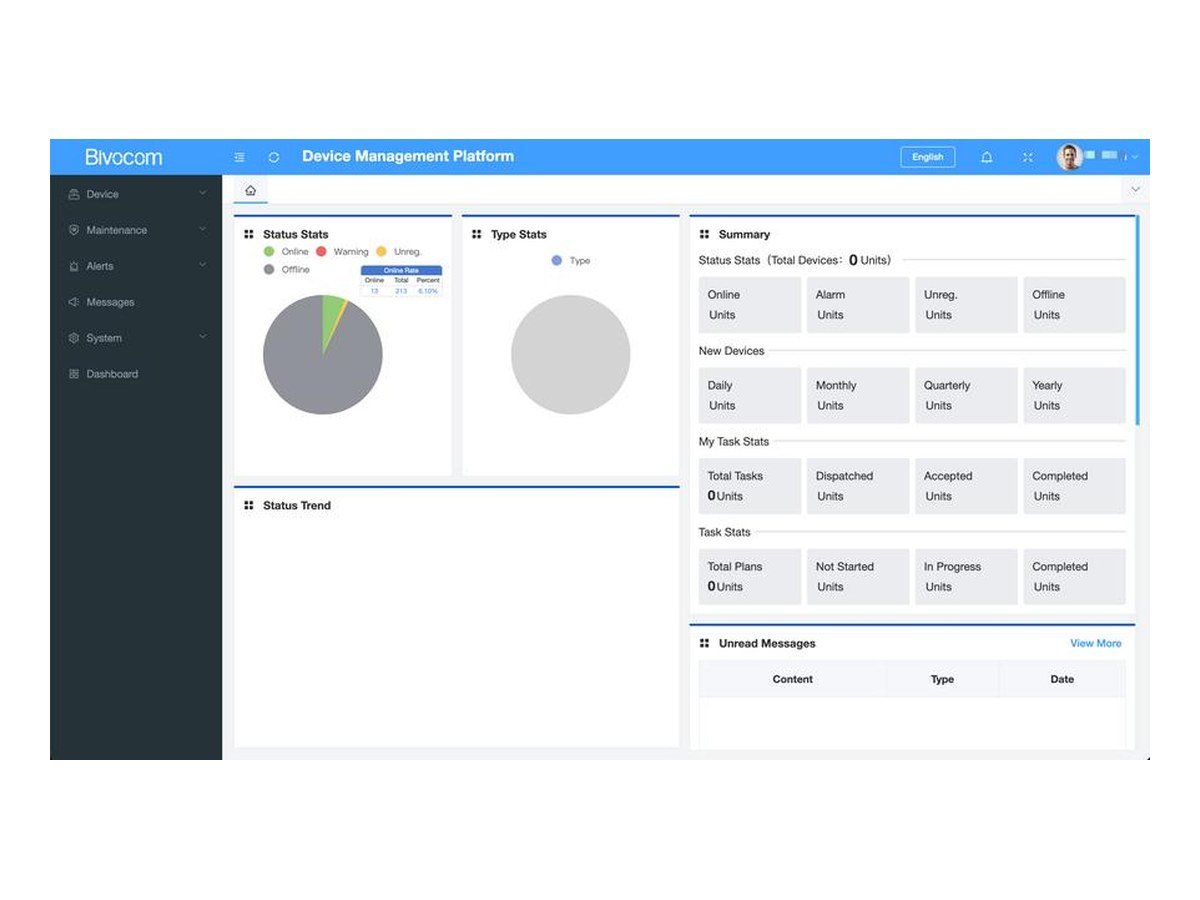Click the Monthly new devices card

(x=858, y=395)
